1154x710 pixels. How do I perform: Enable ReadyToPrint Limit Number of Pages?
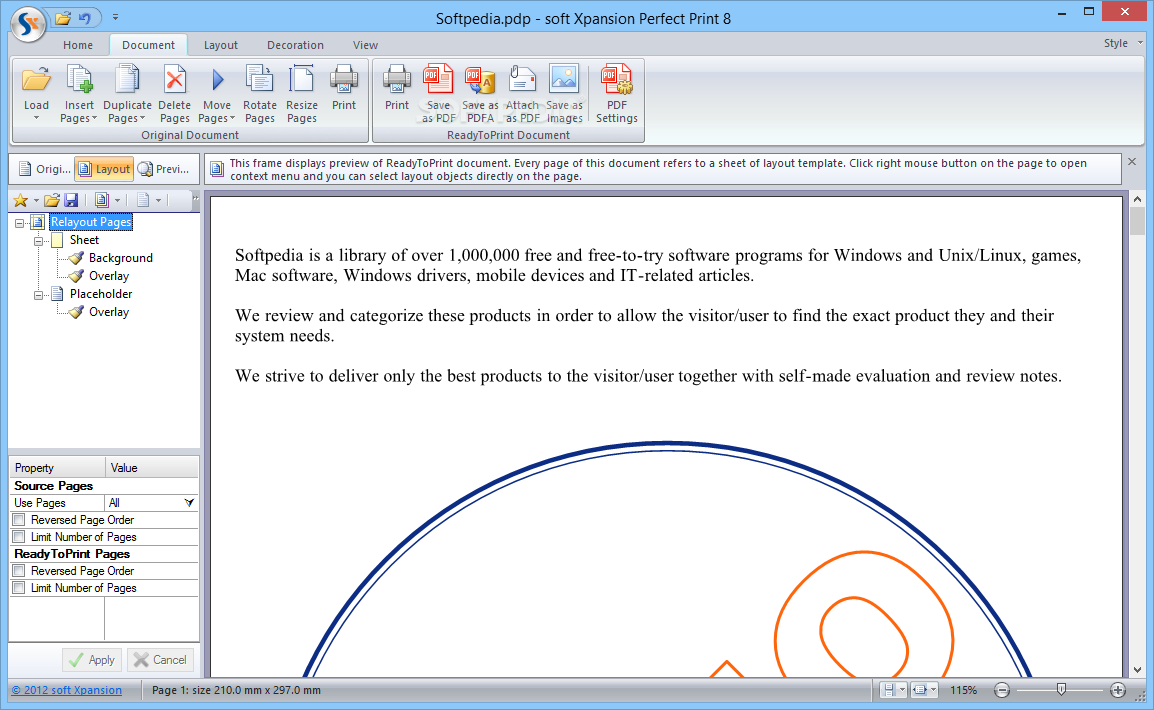[19, 587]
